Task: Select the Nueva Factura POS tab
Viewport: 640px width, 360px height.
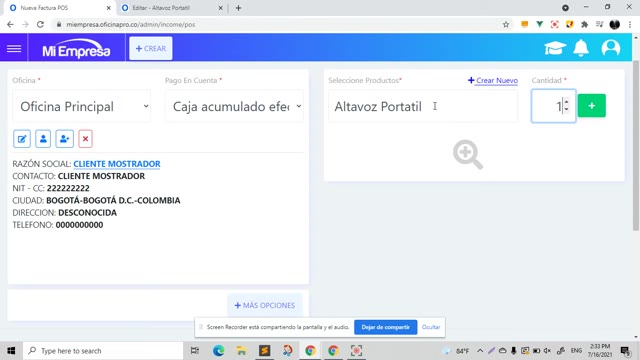Action: click(x=60, y=8)
